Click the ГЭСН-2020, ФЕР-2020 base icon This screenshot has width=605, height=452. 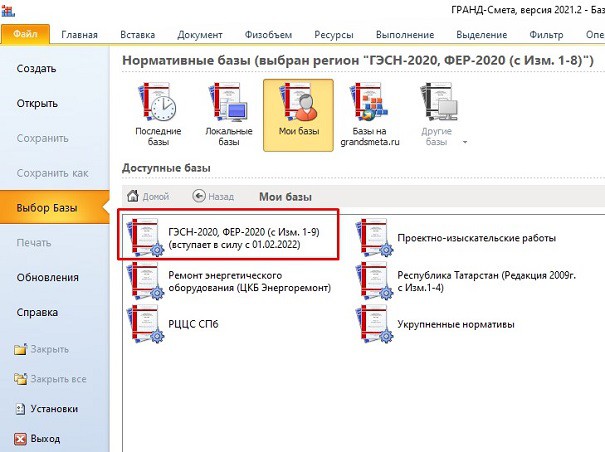[146, 238]
